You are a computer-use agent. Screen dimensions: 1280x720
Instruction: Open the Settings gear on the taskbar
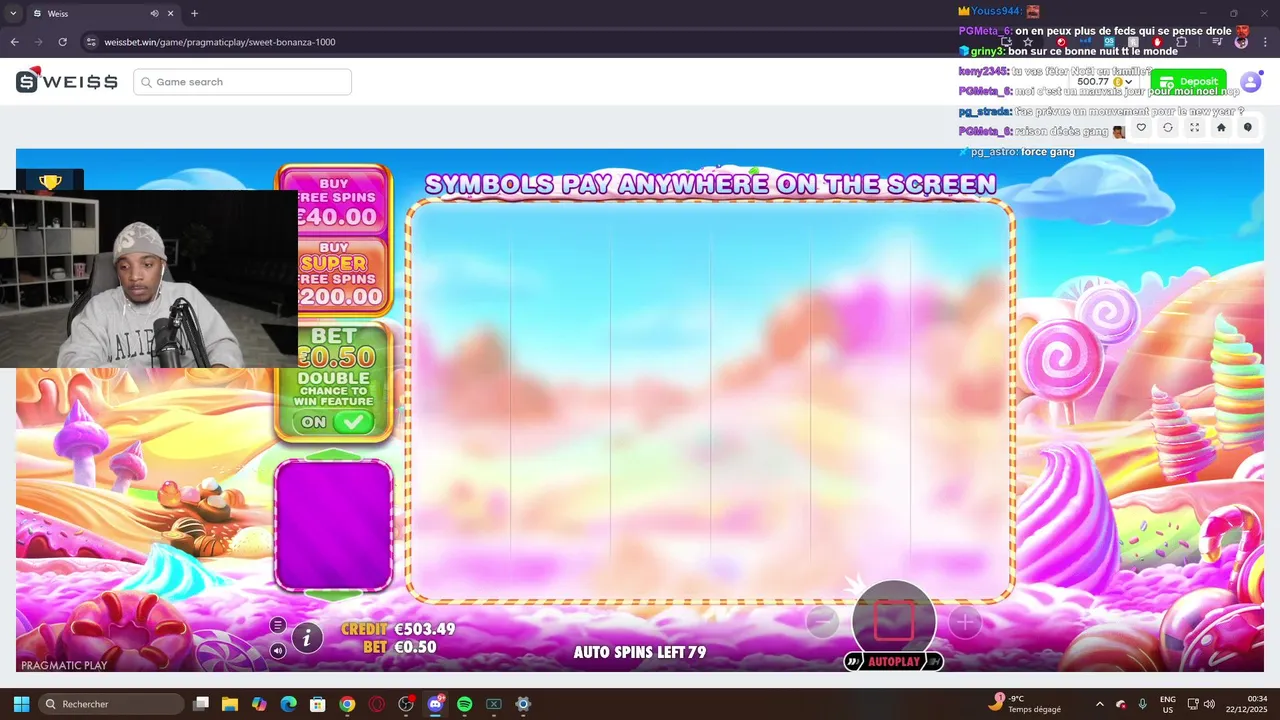[523, 704]
